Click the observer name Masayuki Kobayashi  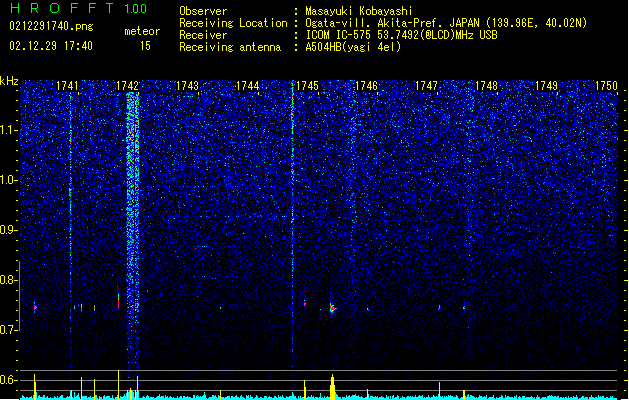(359, 11)
